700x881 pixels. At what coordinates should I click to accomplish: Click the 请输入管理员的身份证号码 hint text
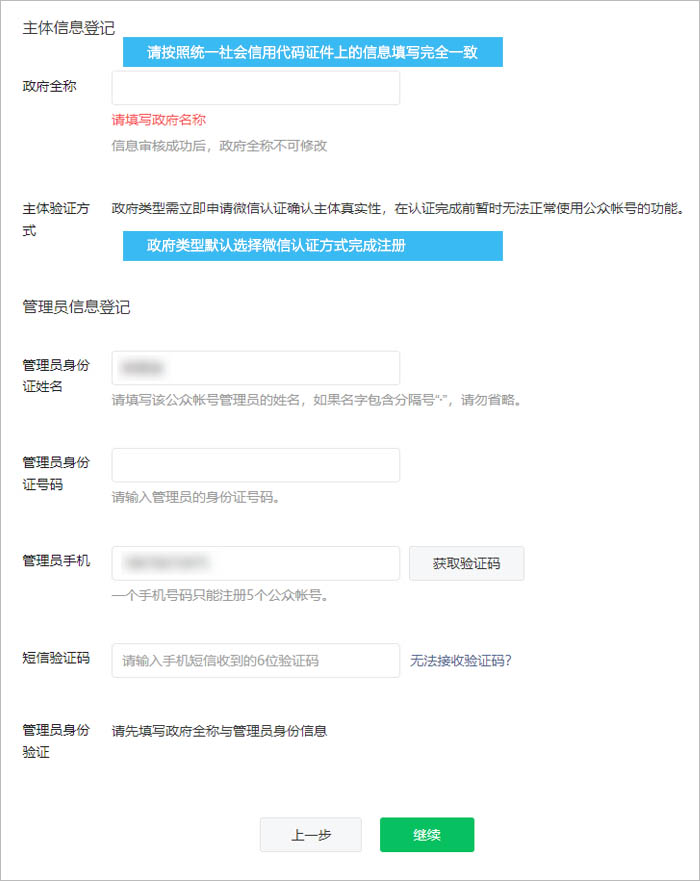point(195,498)
